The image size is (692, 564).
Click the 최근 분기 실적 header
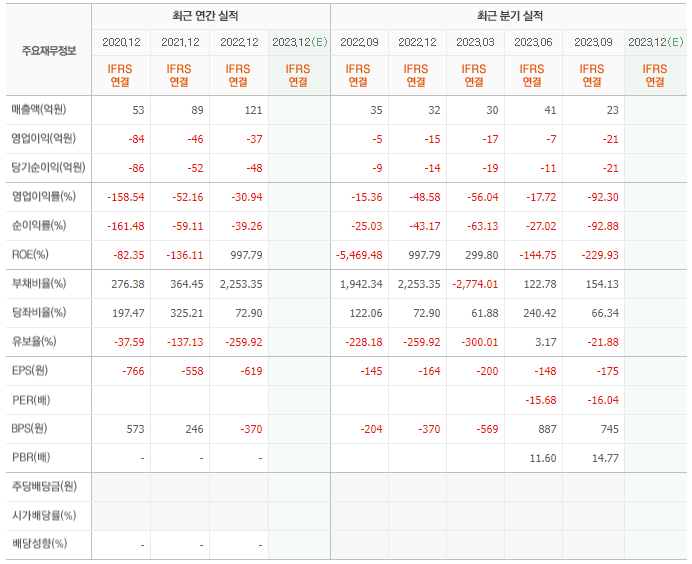point(510,16)
